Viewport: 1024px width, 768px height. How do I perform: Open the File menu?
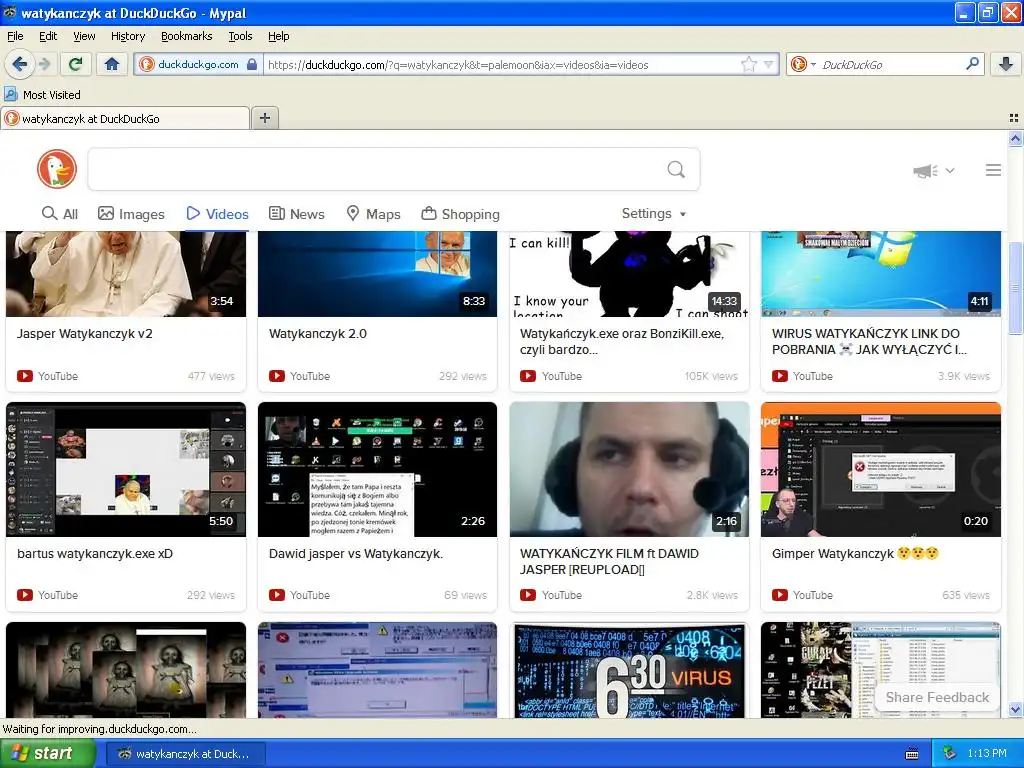(x=15, y=36)
